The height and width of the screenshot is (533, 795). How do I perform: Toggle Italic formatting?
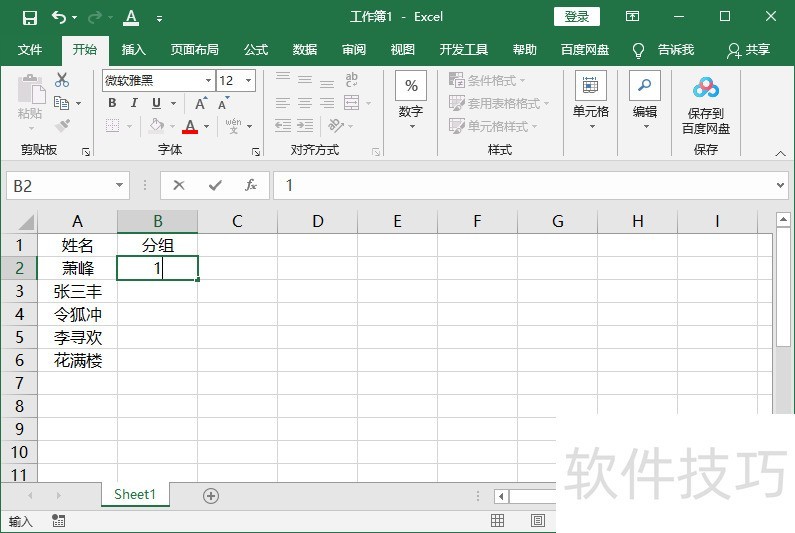[134, 103]
